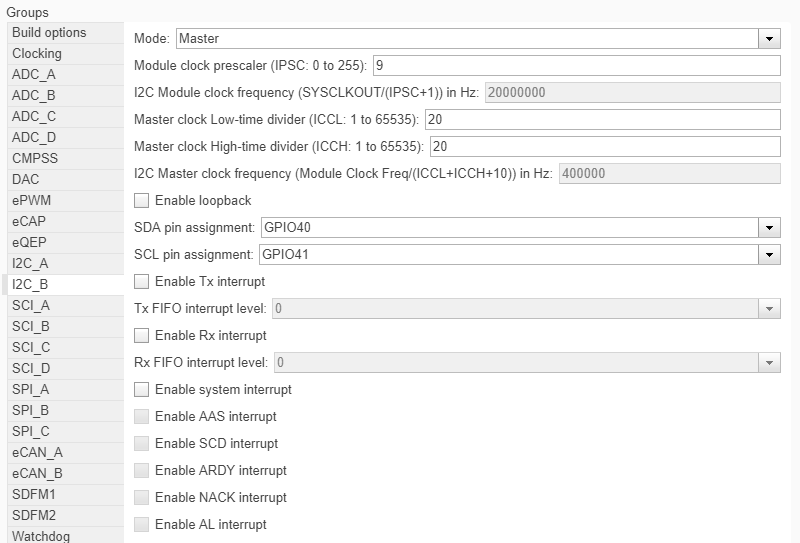Switch to SPI_B group
800x543 pixels.
click(31, 411)
